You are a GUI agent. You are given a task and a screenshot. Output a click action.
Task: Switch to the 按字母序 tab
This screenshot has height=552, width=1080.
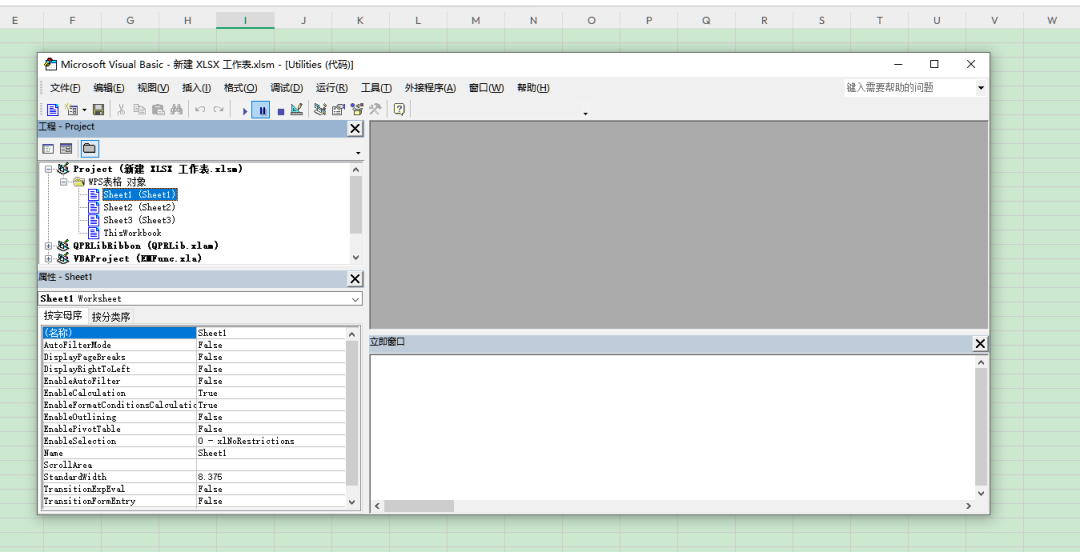63,316
